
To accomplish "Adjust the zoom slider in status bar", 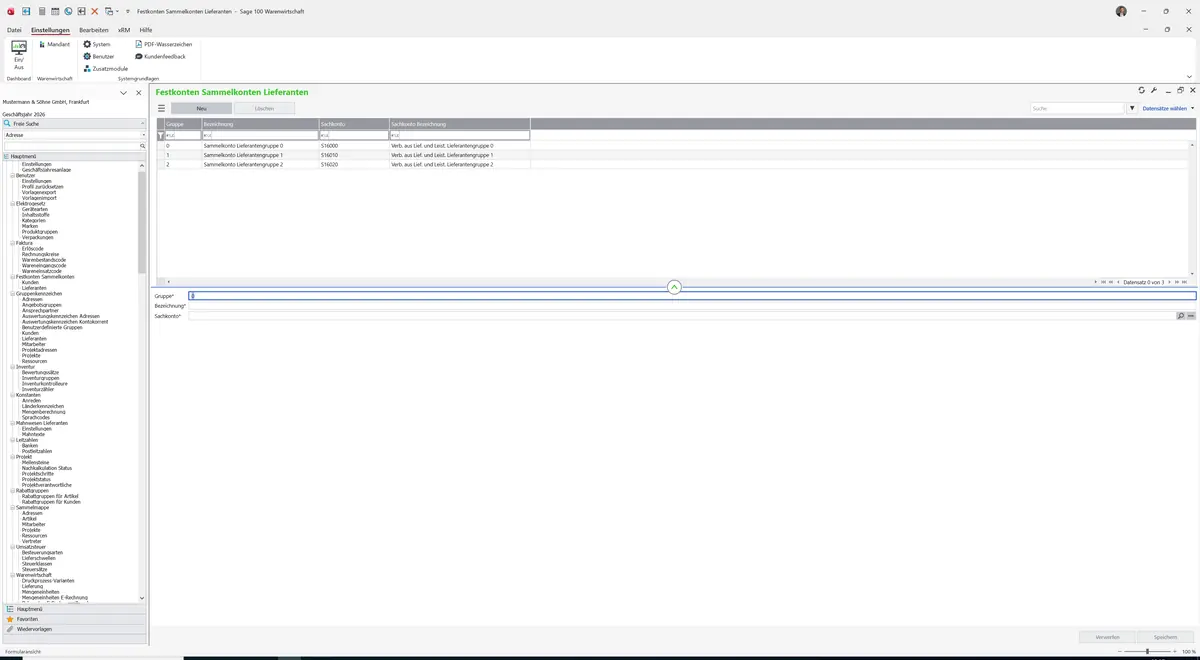I will [x=1147, y=651].
